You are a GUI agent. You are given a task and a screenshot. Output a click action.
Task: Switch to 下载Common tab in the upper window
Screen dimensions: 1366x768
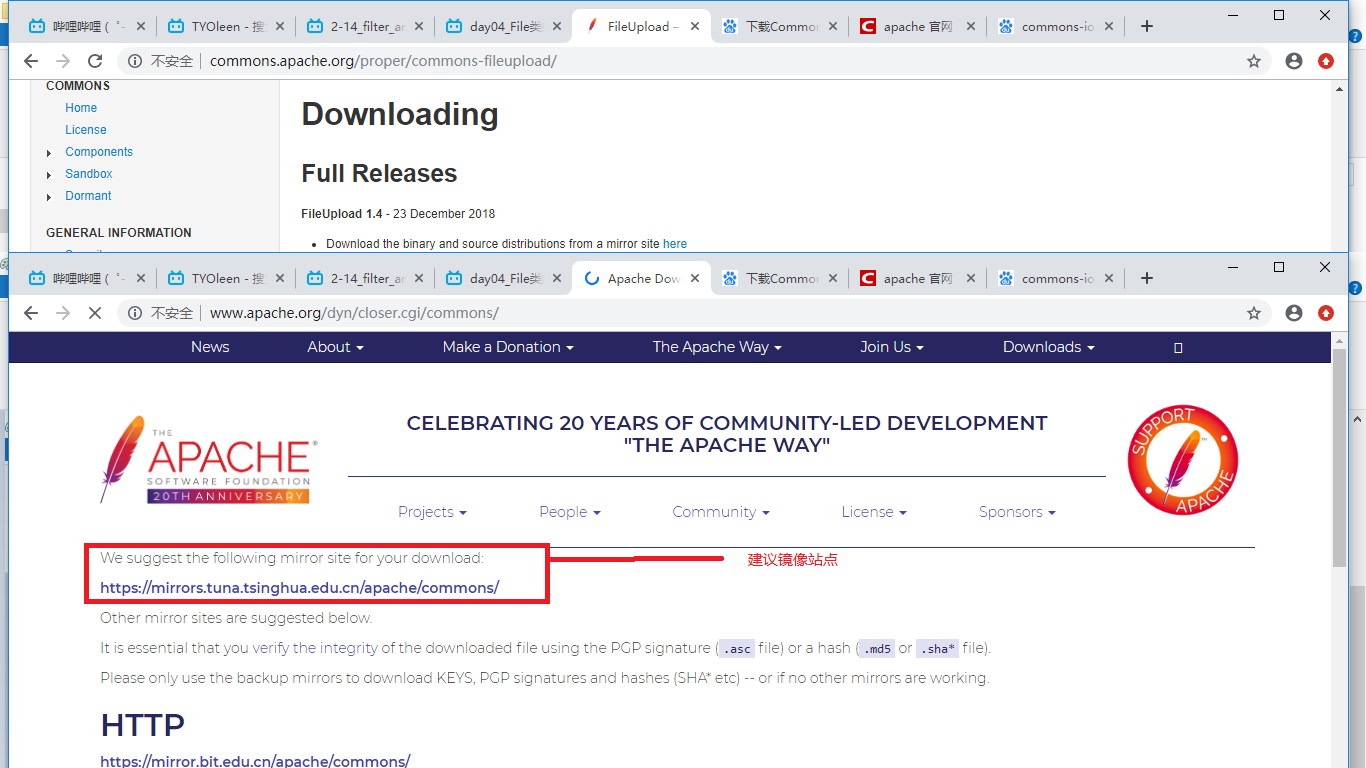click(781, 27)
